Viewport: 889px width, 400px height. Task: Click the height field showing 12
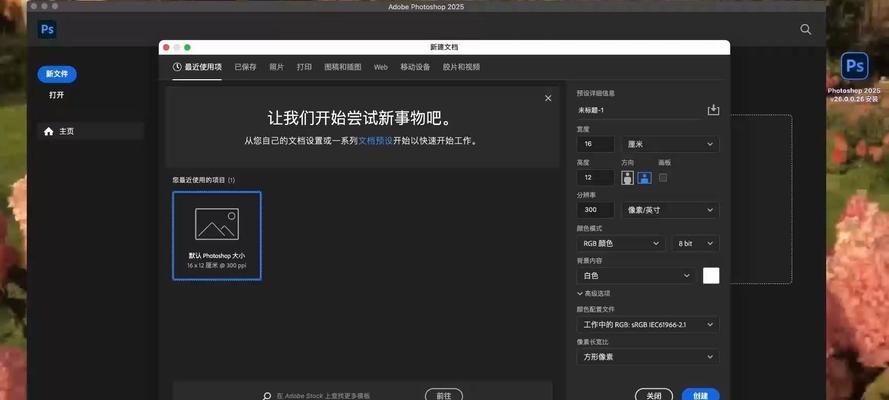pyautogui.click(x=595, y=178)
